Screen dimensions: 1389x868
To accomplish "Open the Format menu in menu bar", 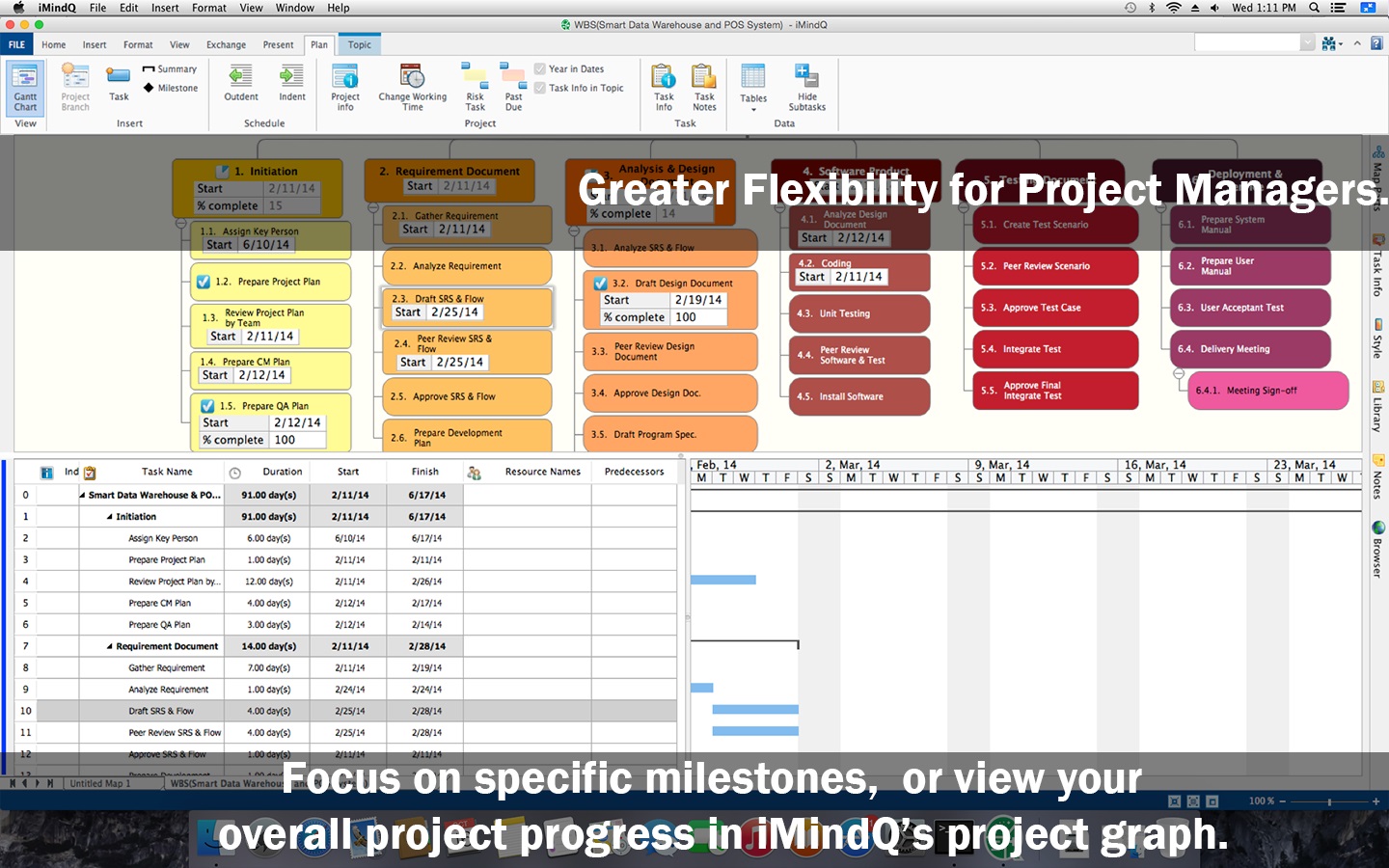I will [x=209, y=8].
